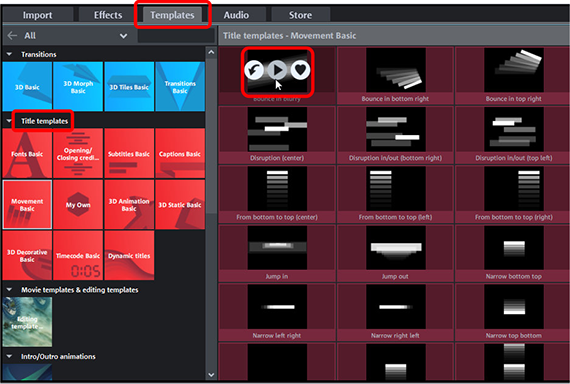This screenshot has height=384, width=570.
Task: Click the back arrow next to All
Action: (12, 36)
